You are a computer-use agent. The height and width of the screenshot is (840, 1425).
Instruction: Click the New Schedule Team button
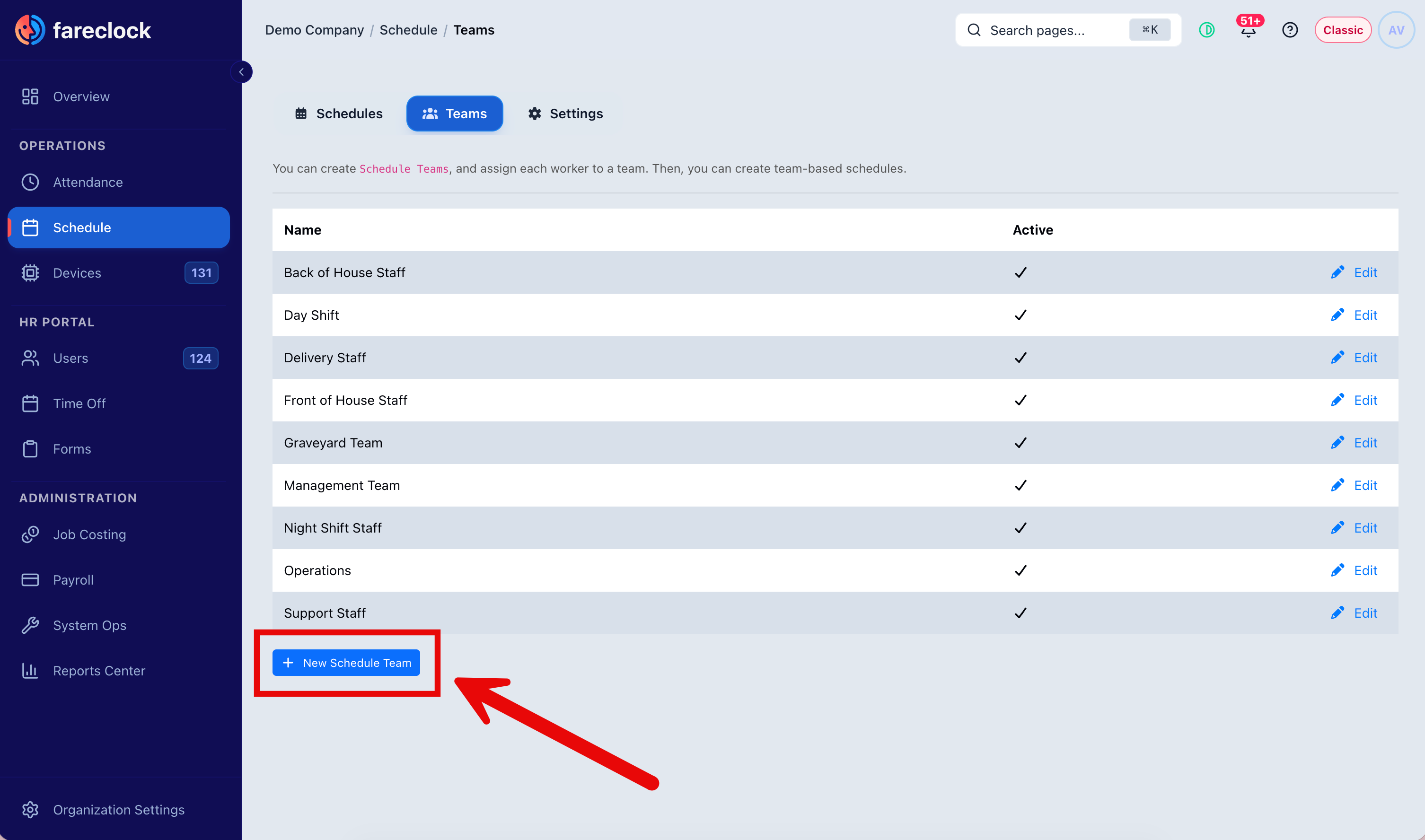coord(346,662)
